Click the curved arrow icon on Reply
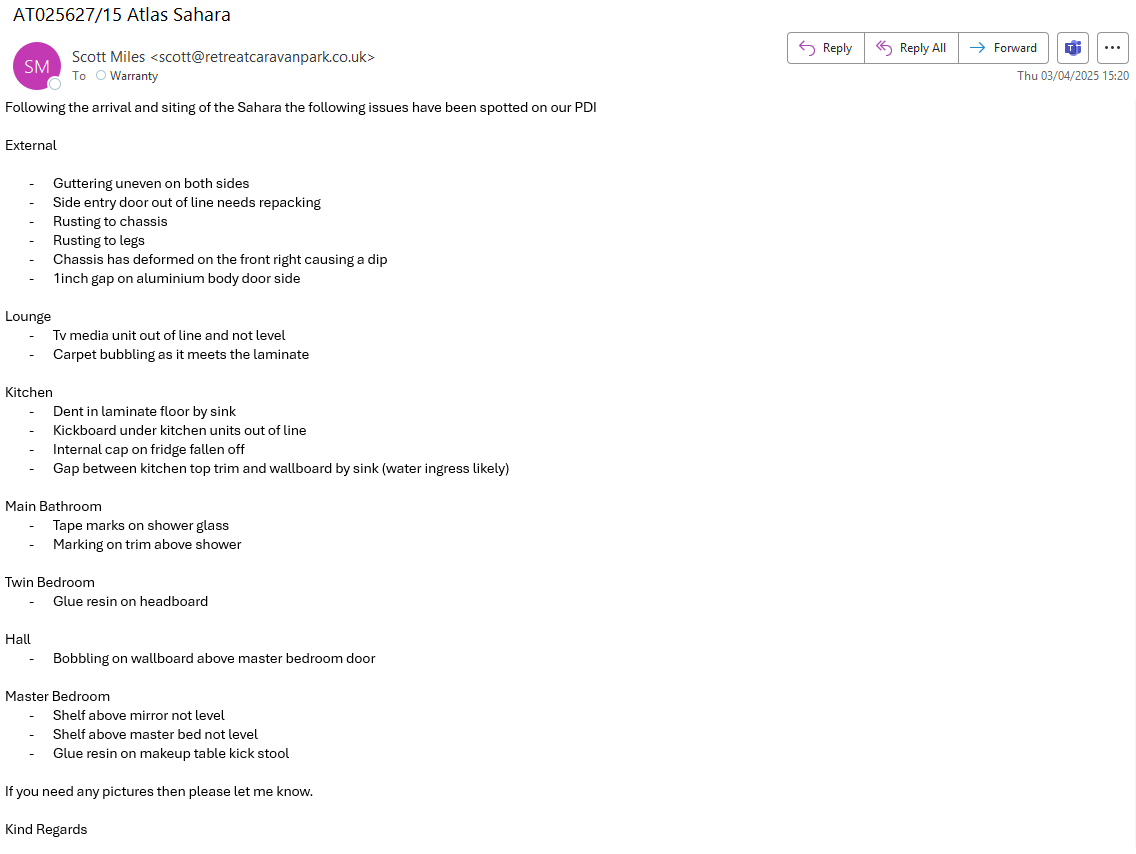 [x=807, y=48]
